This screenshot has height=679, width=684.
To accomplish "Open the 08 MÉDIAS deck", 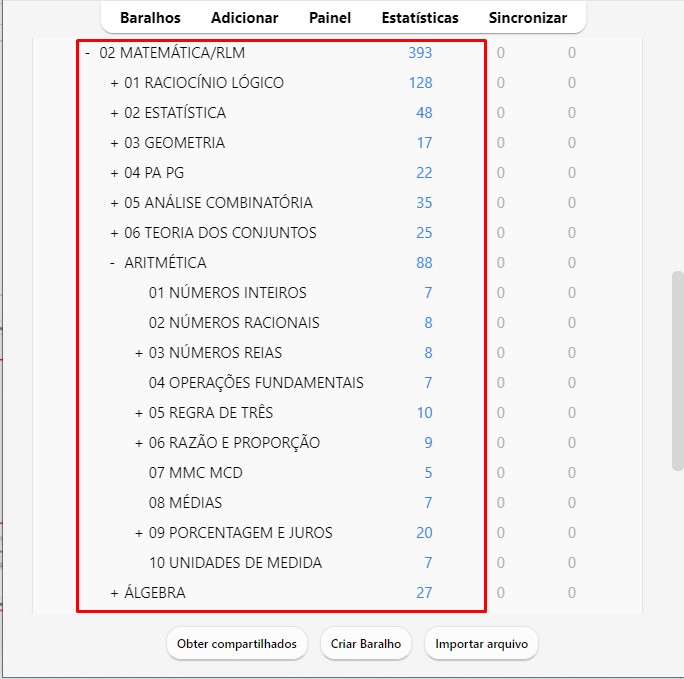I will 186,503.
